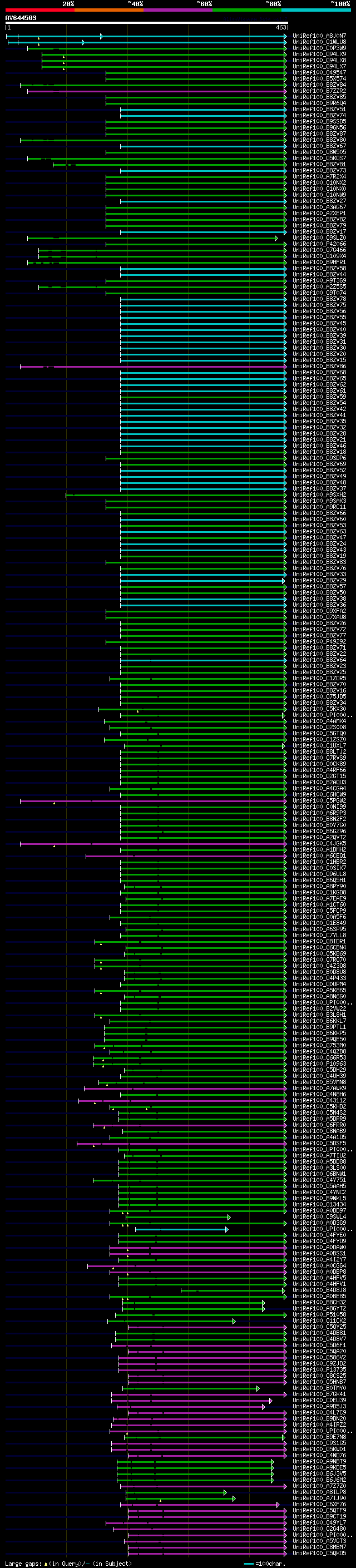
Task: Open hit UniRef100_B8ZV84
Action: (x=319, y=85)
